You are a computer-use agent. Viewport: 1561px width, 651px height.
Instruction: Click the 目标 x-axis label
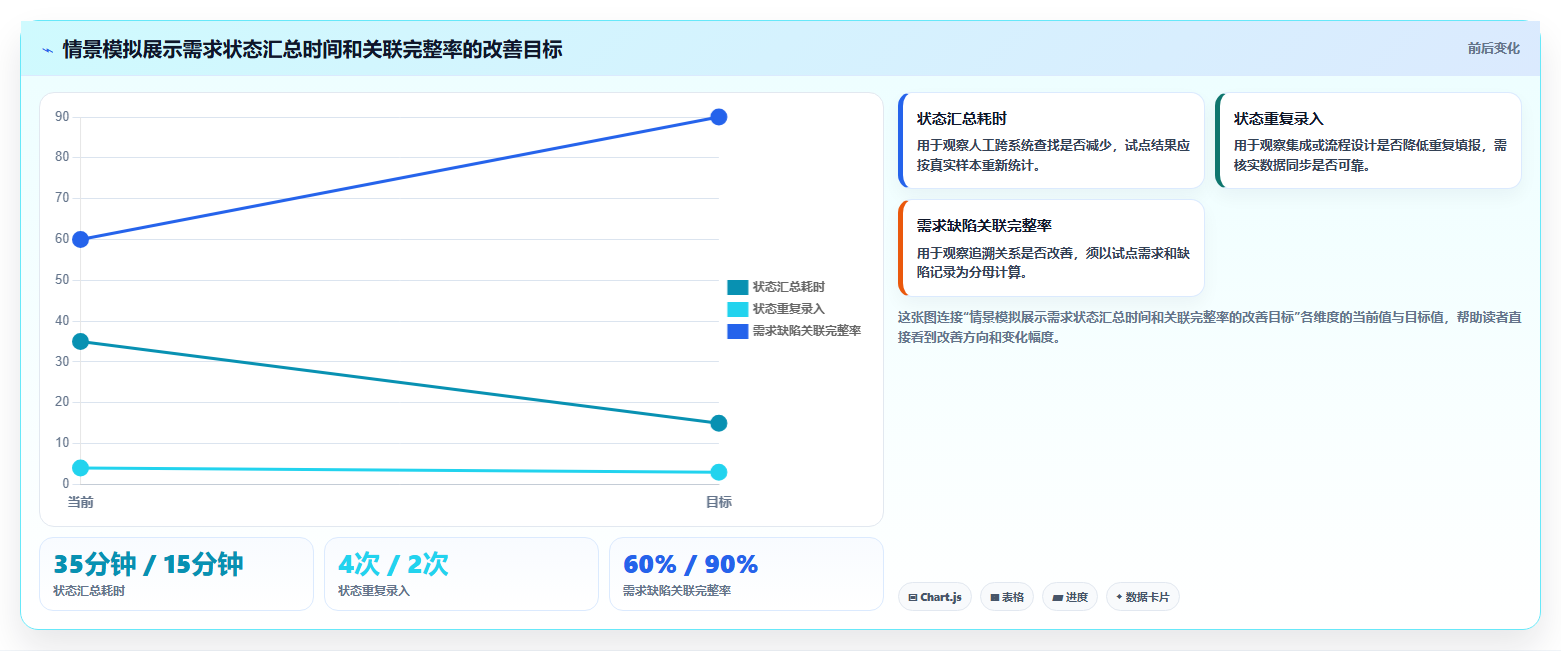[718, 502]
